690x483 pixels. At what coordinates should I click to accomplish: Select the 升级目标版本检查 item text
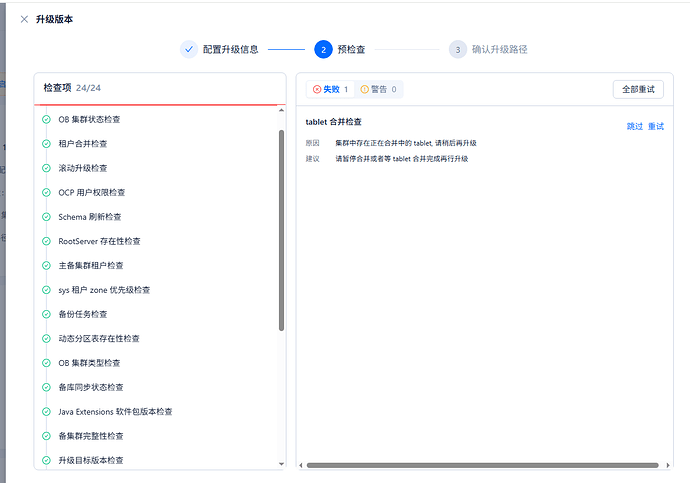point(91,460)
